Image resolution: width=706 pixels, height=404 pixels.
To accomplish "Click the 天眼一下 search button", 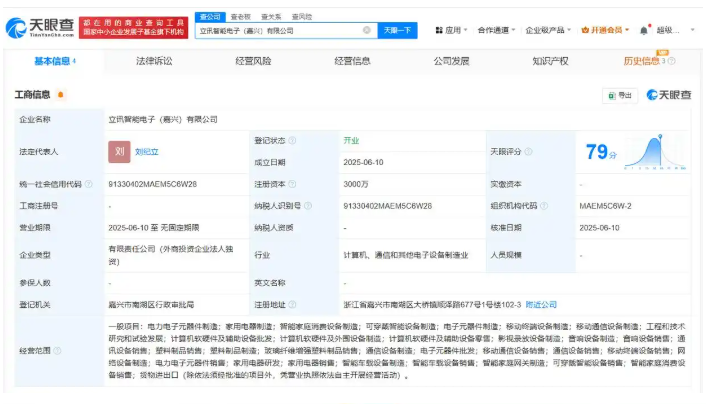I will [397, 30].
